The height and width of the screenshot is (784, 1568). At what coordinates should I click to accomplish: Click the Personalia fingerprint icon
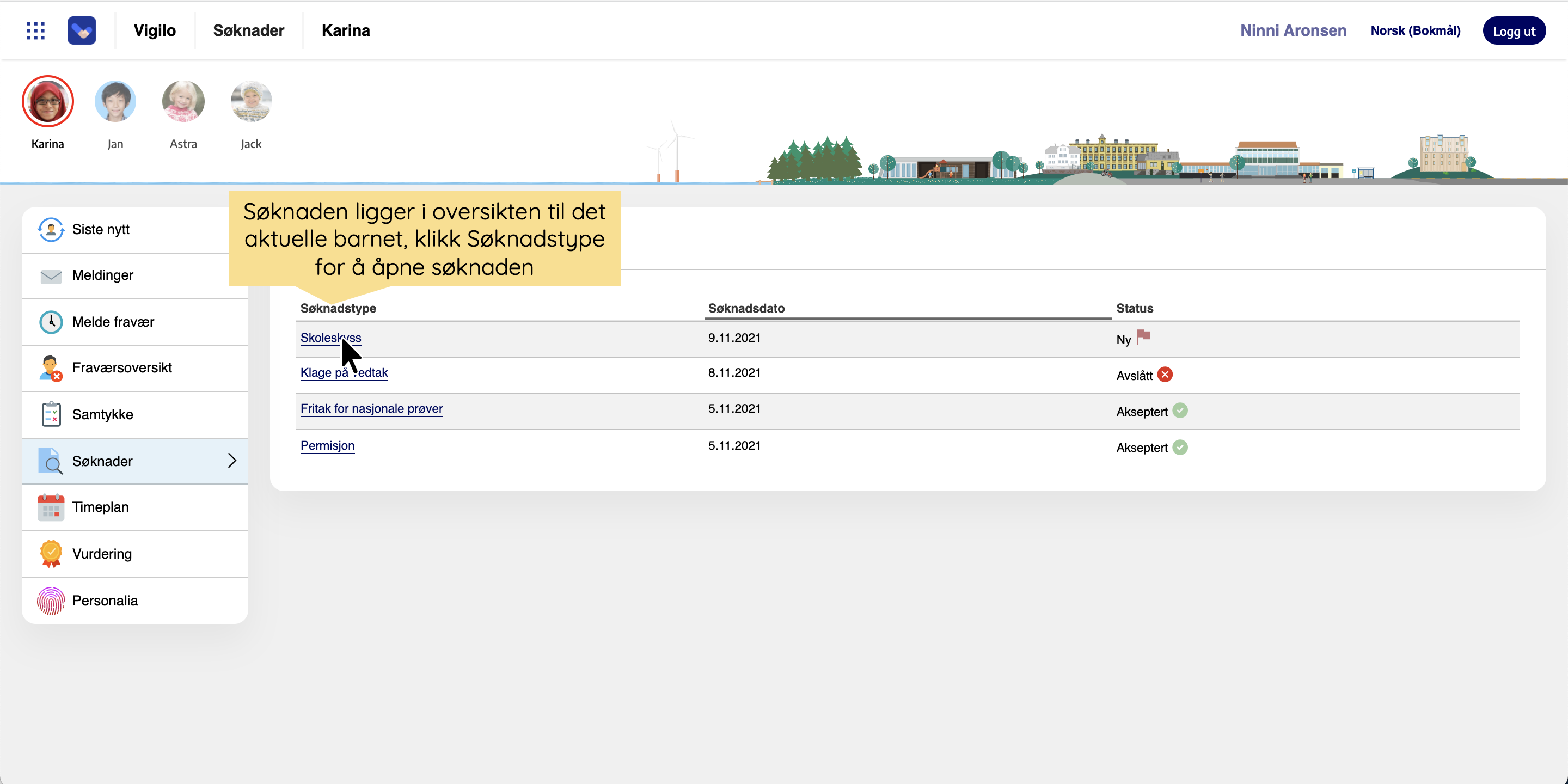coord(51,601)
